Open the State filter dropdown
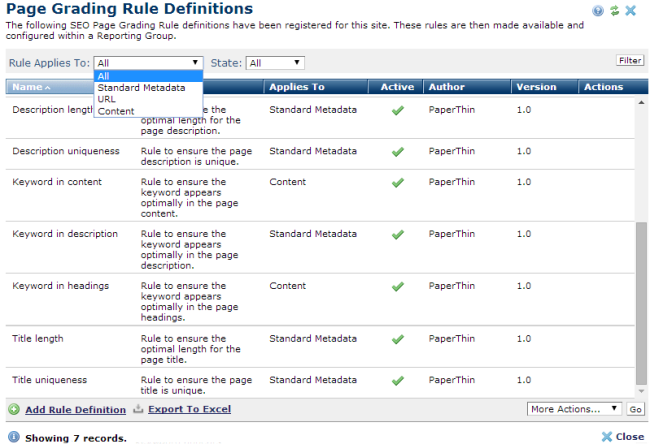 275,62
